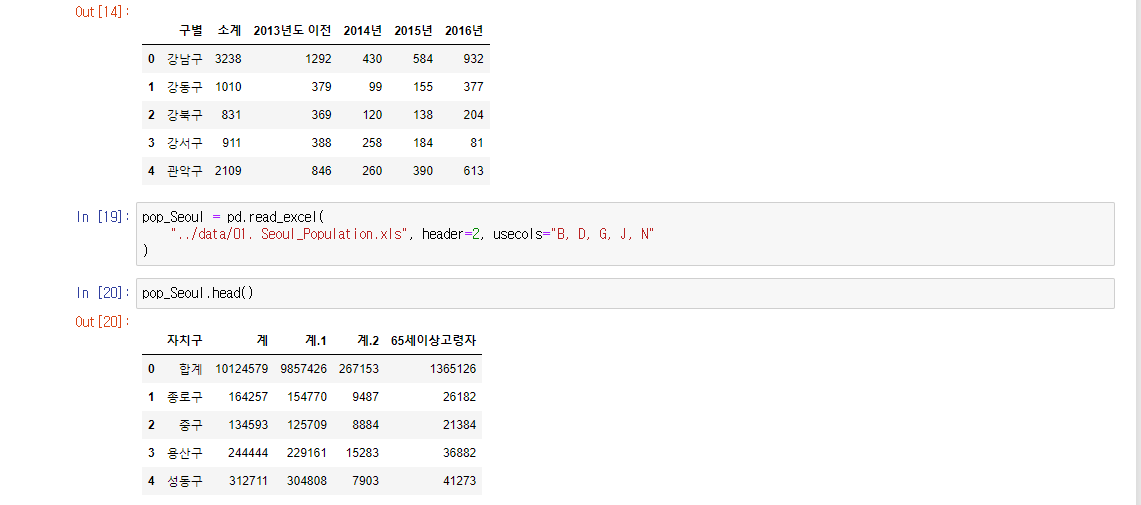1141x505 pixels.
Task: Click the 1010 subtotal for 강동구
Action: click(228, 87)
